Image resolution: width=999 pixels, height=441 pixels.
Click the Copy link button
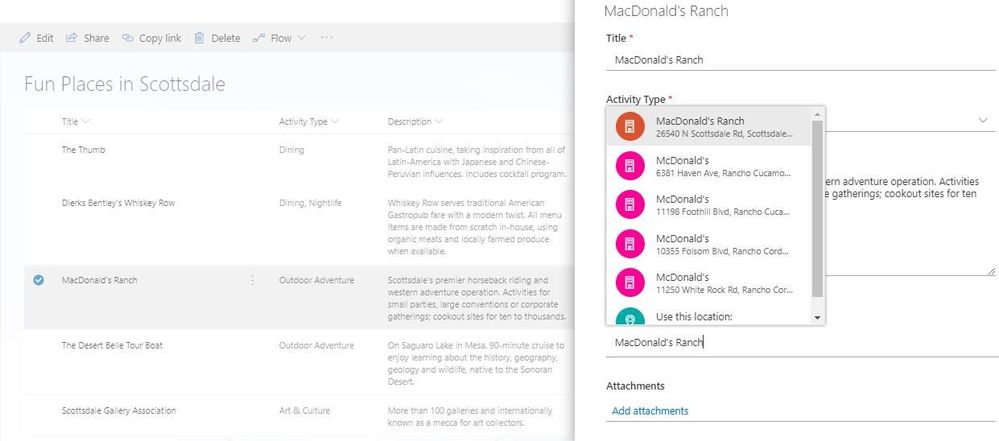(x=152, y=38)
